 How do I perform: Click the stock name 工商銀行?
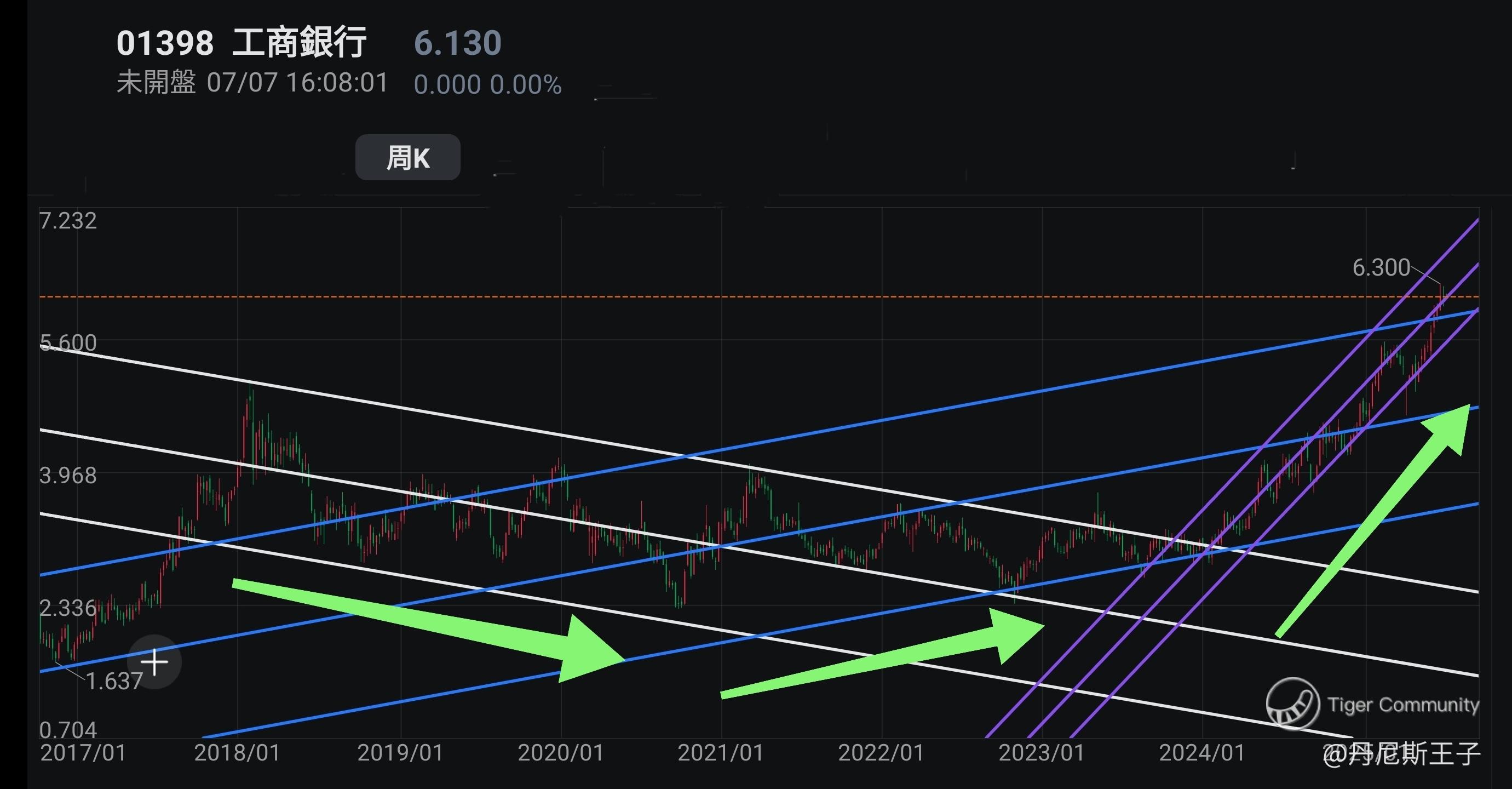[x=300, y=42]
